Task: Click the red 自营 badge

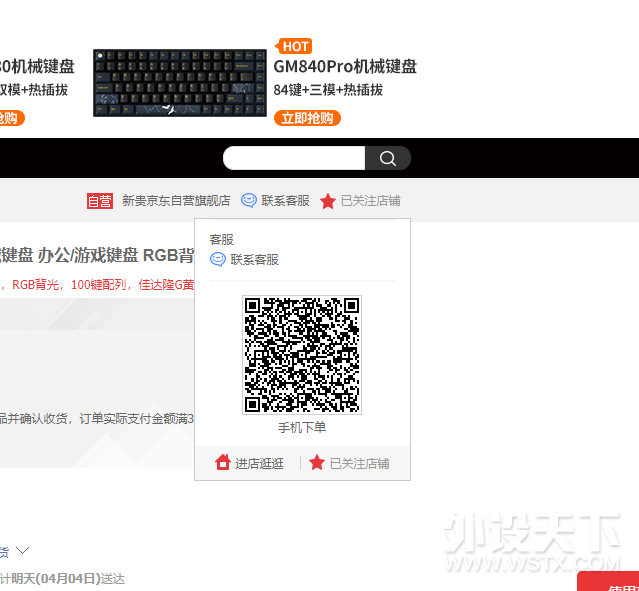Action: (100, 201)
